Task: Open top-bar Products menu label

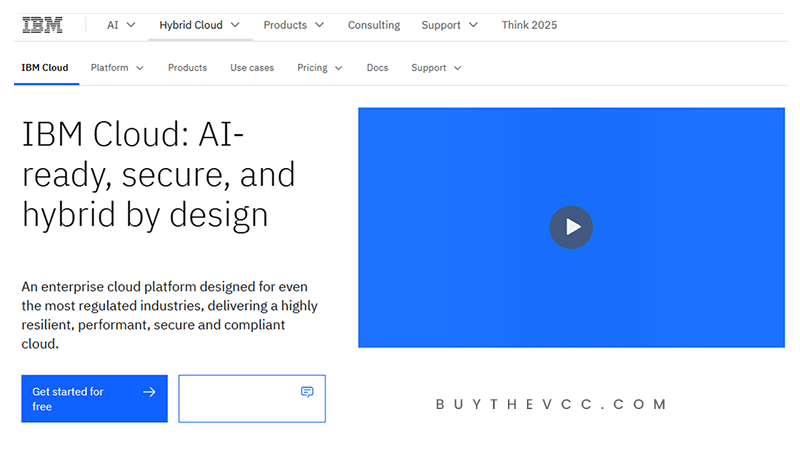Action: (x=285, y=25)
